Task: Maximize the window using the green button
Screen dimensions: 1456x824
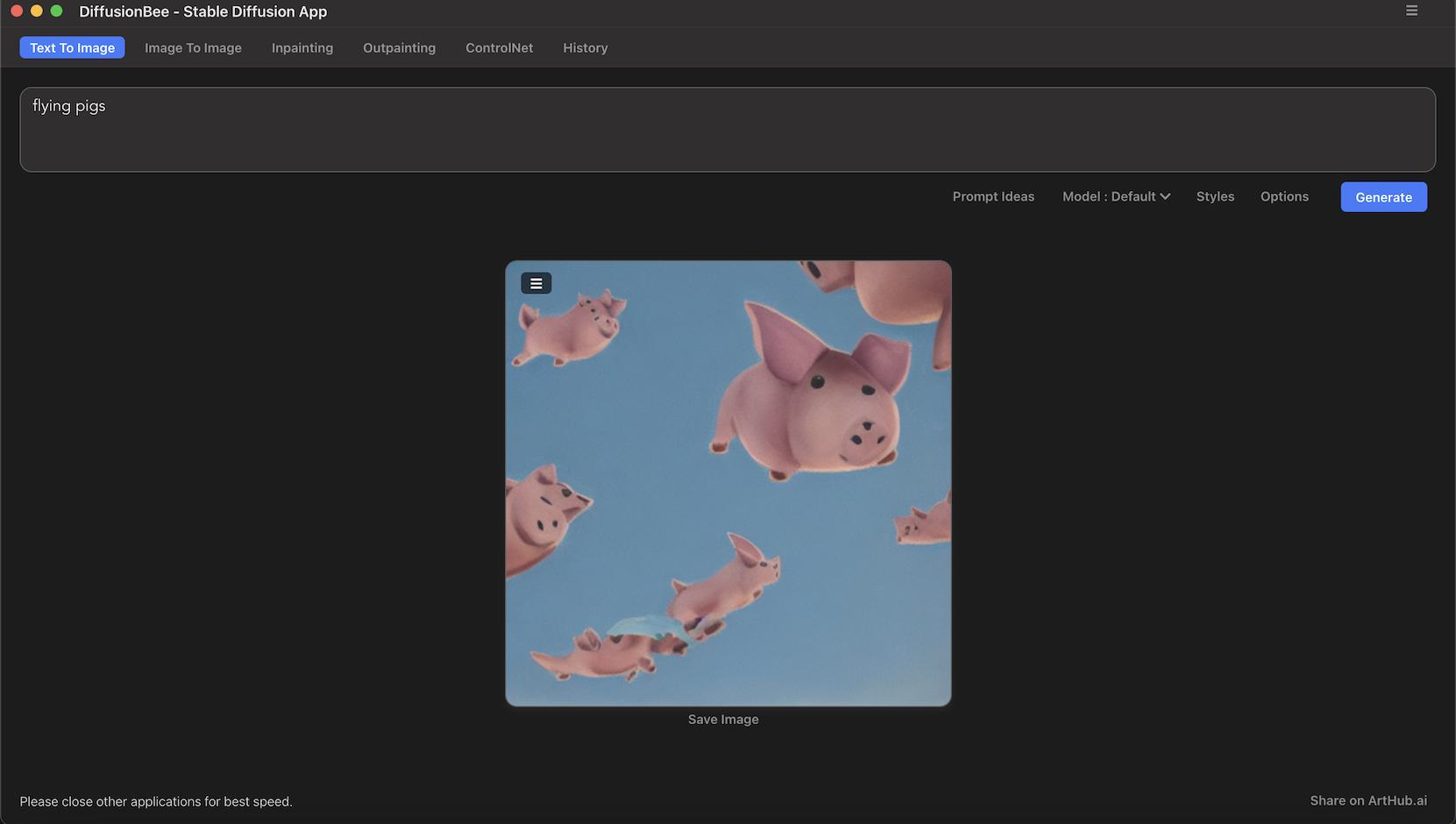Action: tap(57, 11)
